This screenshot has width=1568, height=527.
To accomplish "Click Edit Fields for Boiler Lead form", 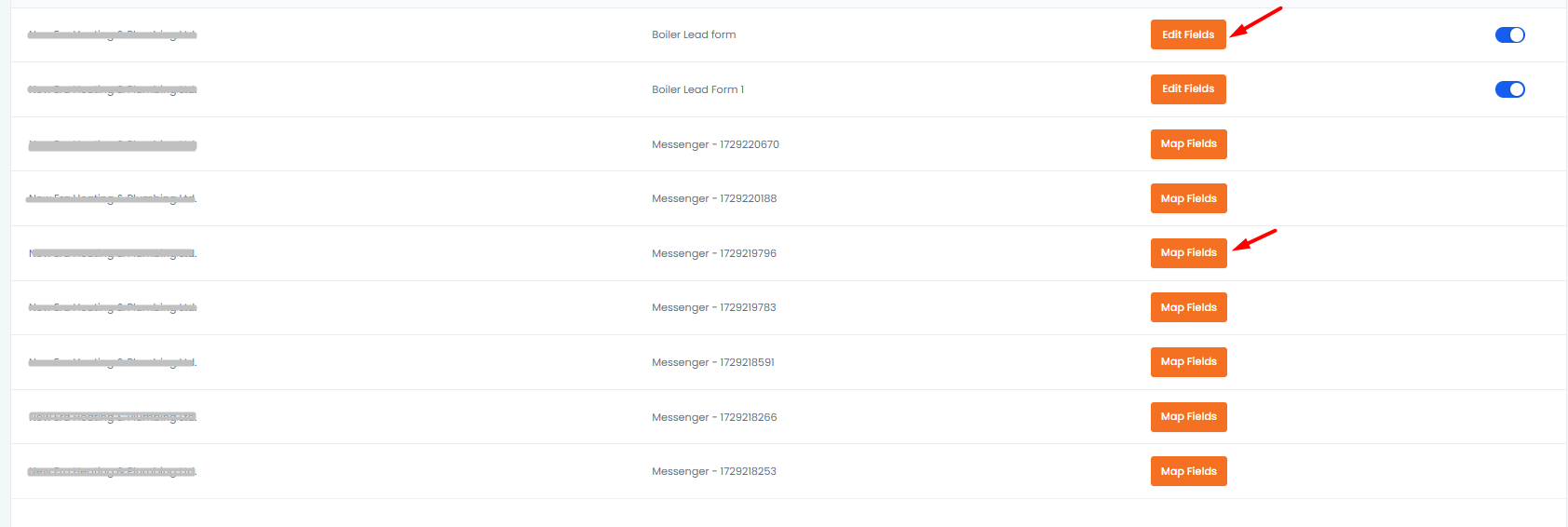I will [x=1187, y=34].
